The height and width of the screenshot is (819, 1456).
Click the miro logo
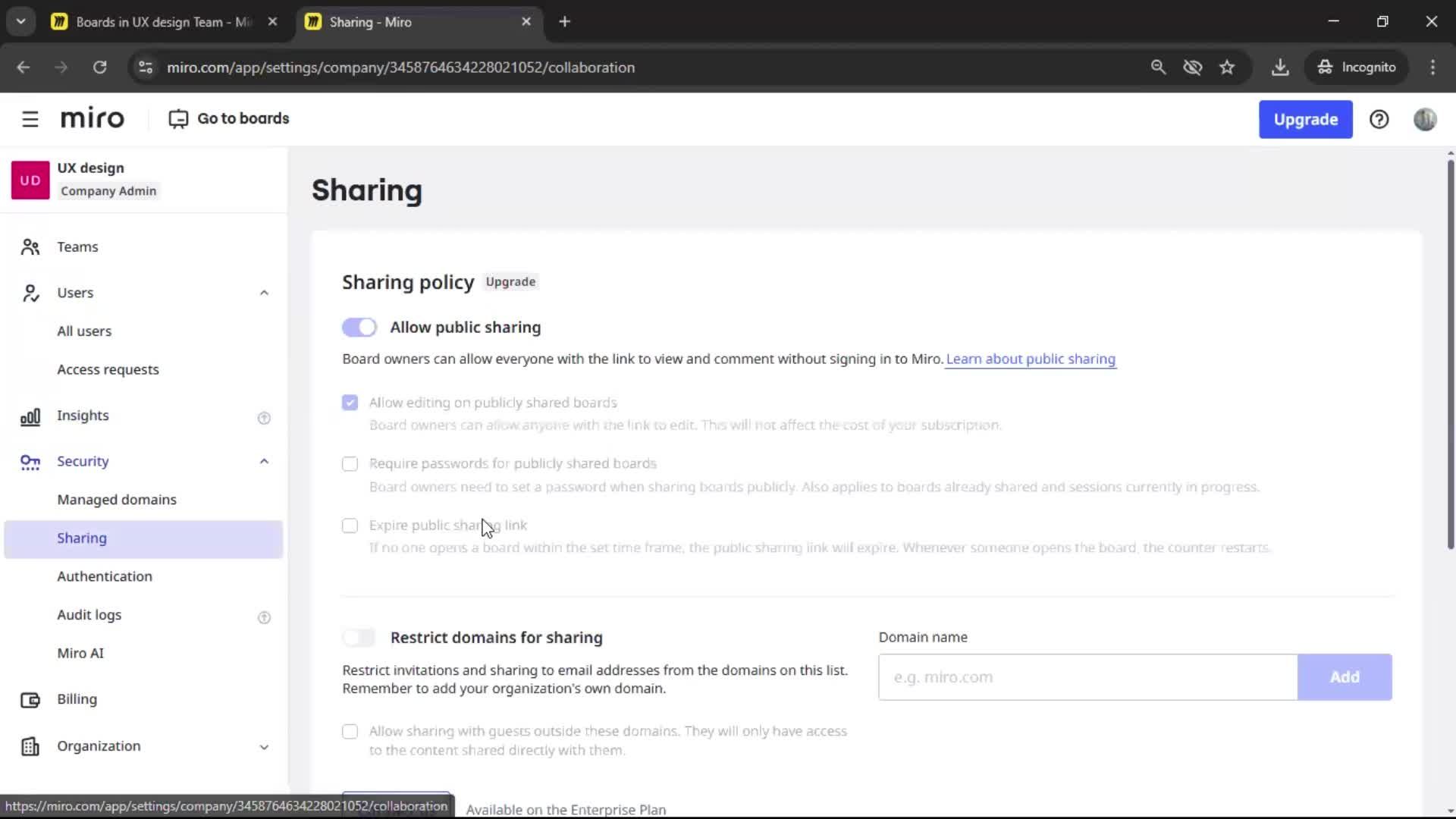(92, 119)
